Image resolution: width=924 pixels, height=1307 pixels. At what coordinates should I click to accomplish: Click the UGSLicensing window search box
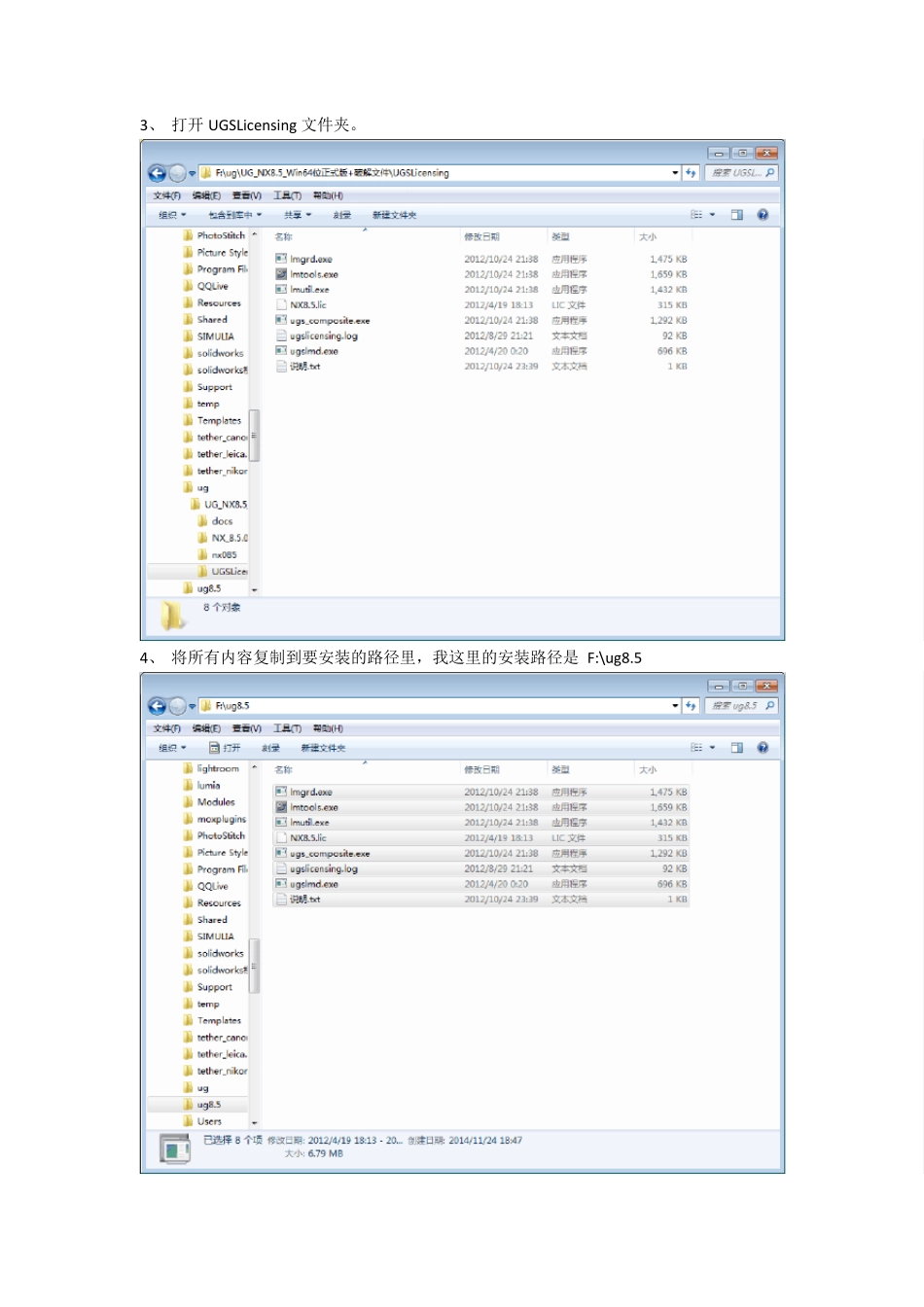click(741, 173)
